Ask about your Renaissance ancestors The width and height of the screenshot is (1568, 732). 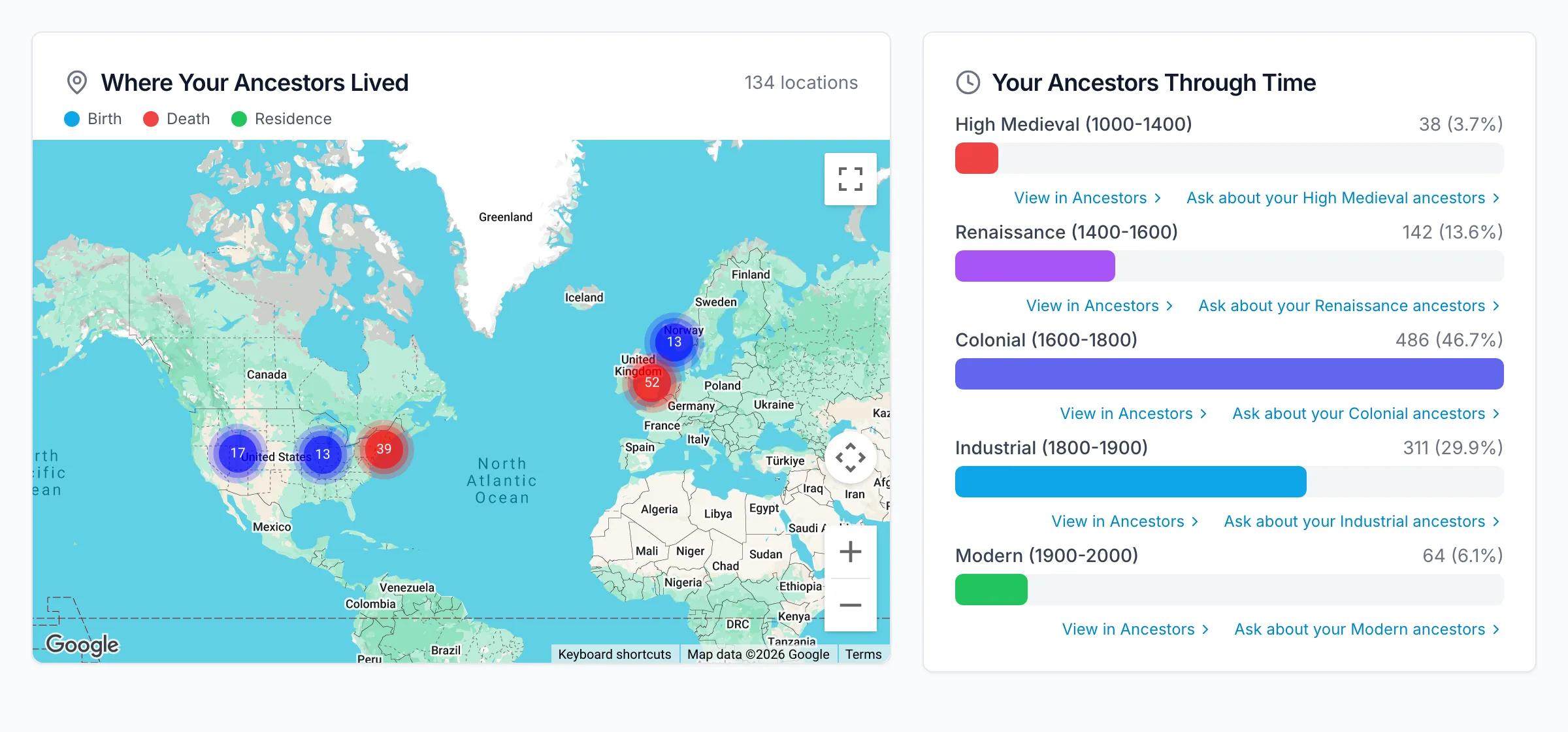click(1348, 306)
